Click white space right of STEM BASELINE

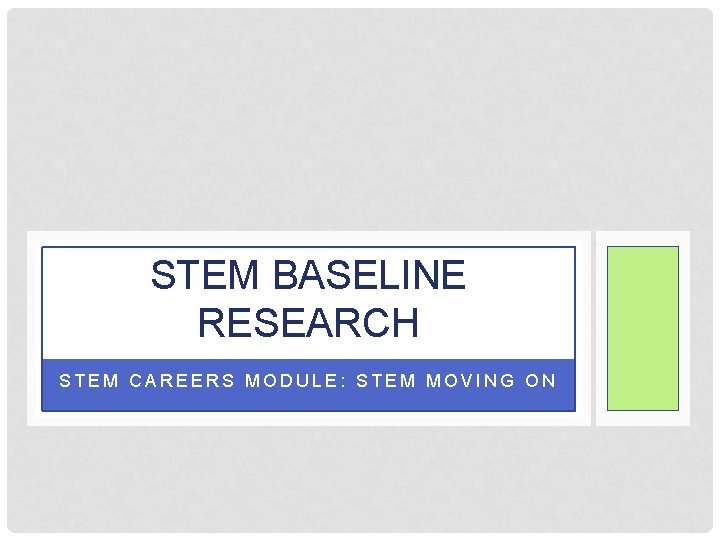[x=520, y=275]
